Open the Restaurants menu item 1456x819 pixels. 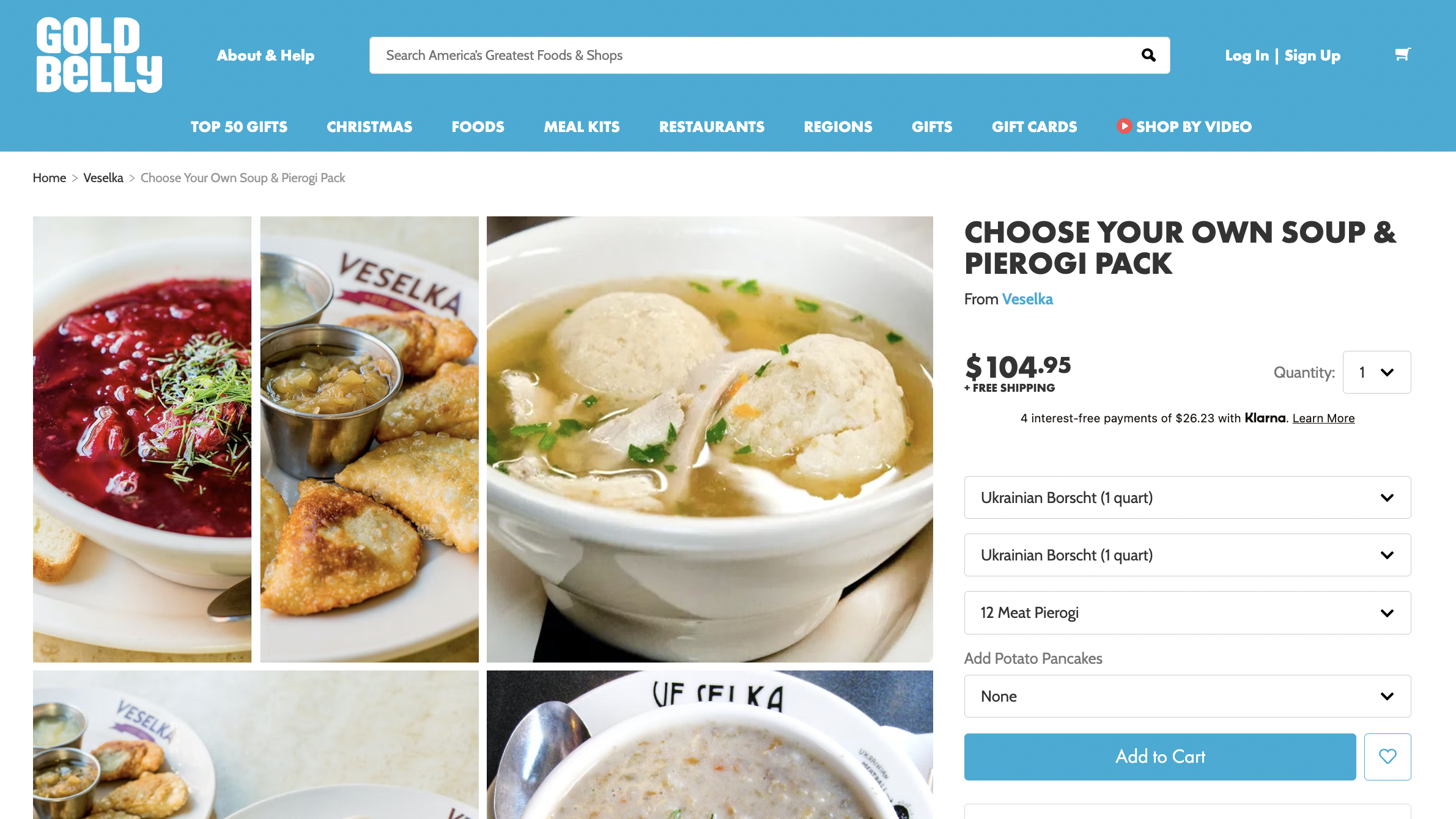[712, 127]
